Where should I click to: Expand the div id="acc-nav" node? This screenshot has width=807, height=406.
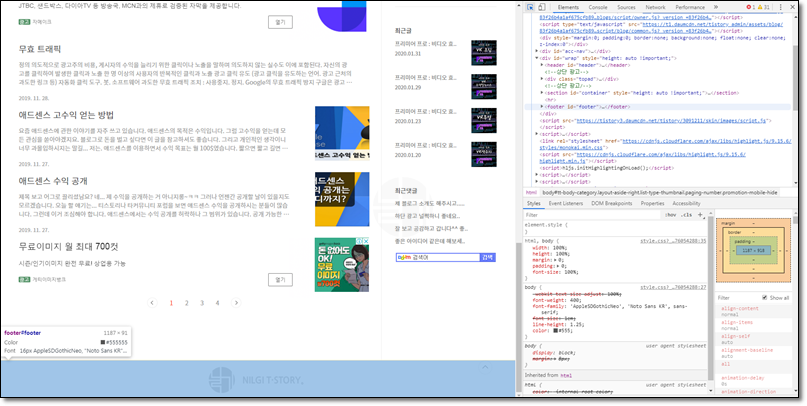[537, 51]
